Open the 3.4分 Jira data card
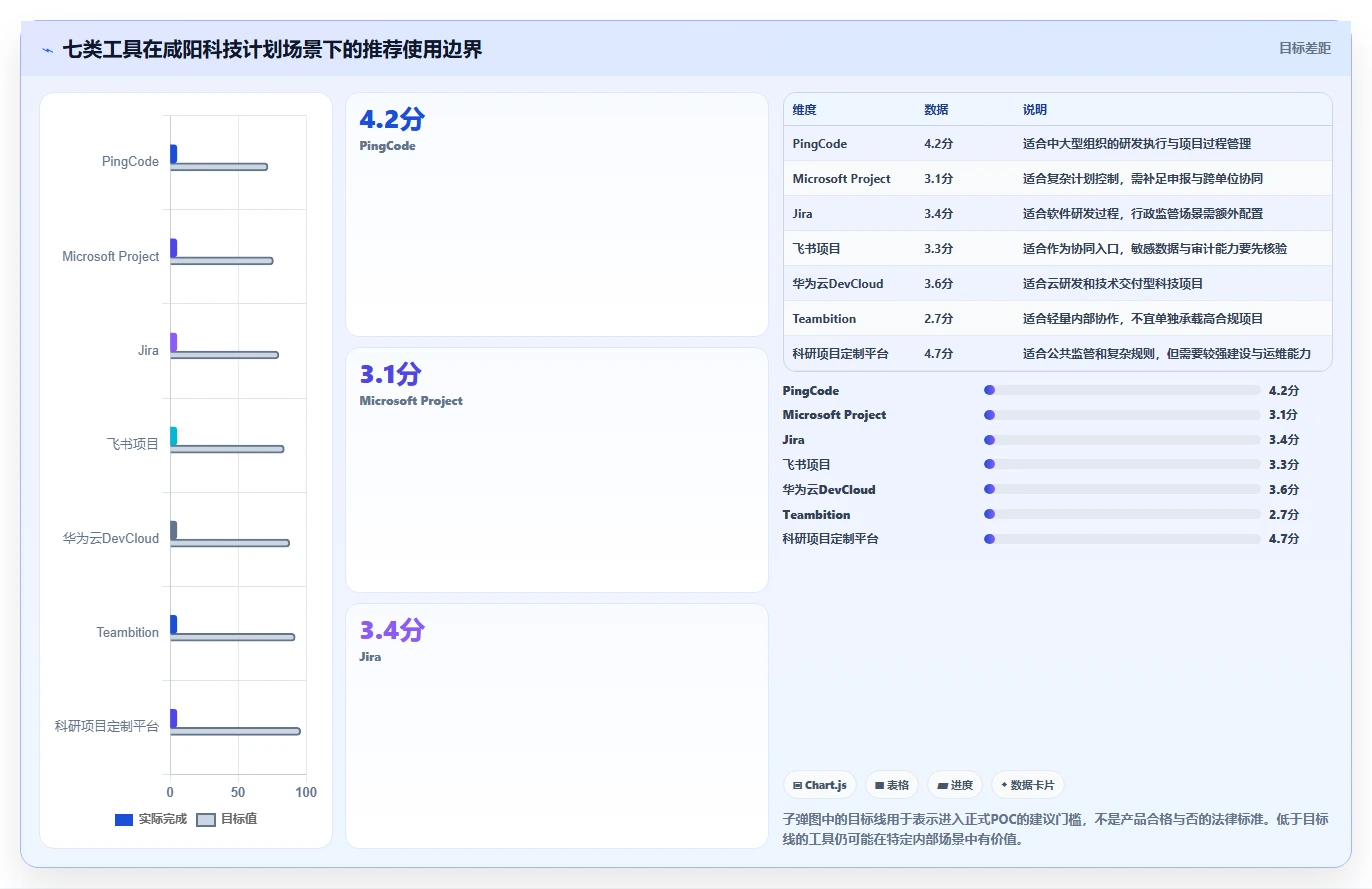1372x889 pixels. click(x=557, y=726)
